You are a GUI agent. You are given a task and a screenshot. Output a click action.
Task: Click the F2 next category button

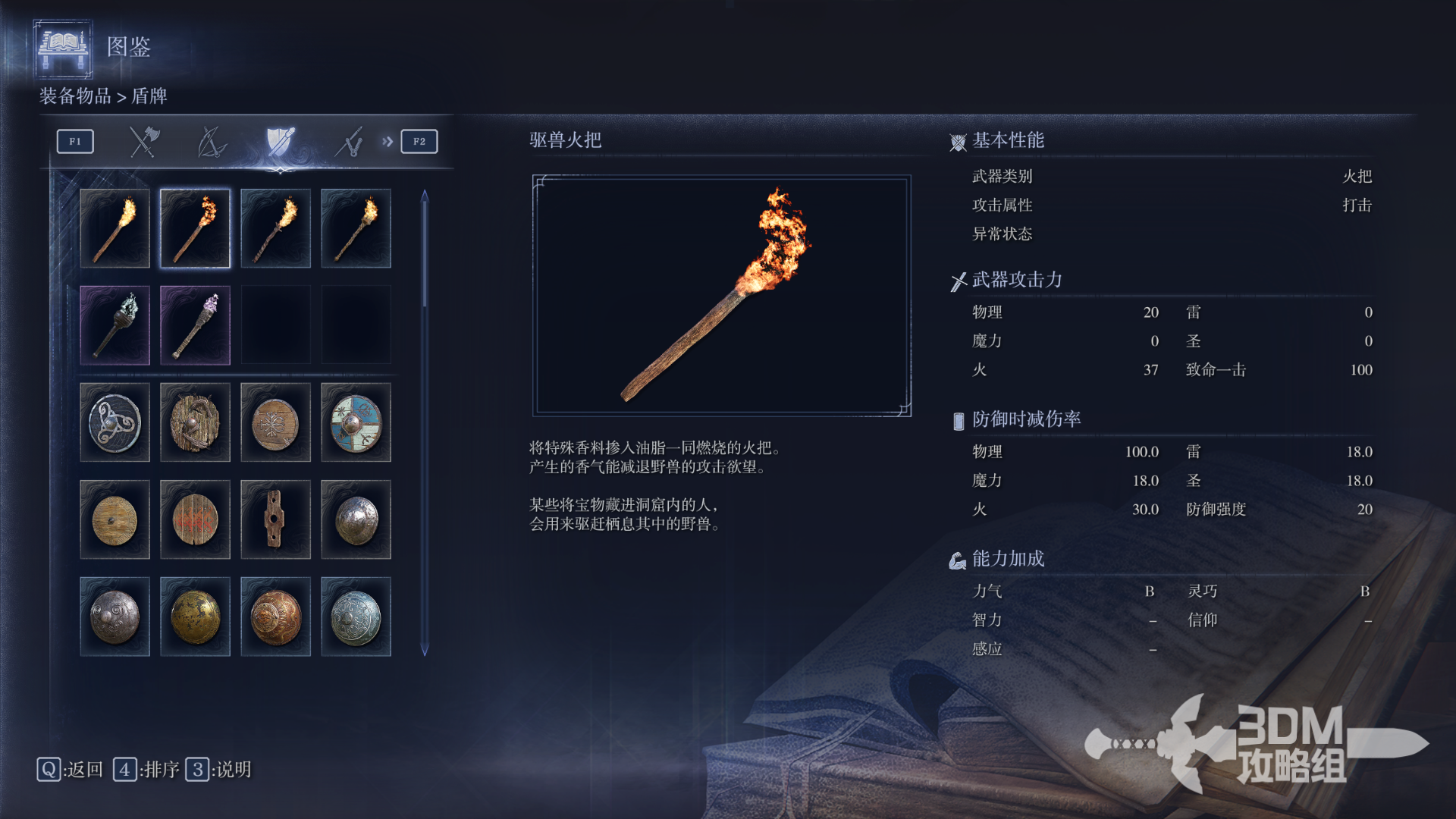419,141
